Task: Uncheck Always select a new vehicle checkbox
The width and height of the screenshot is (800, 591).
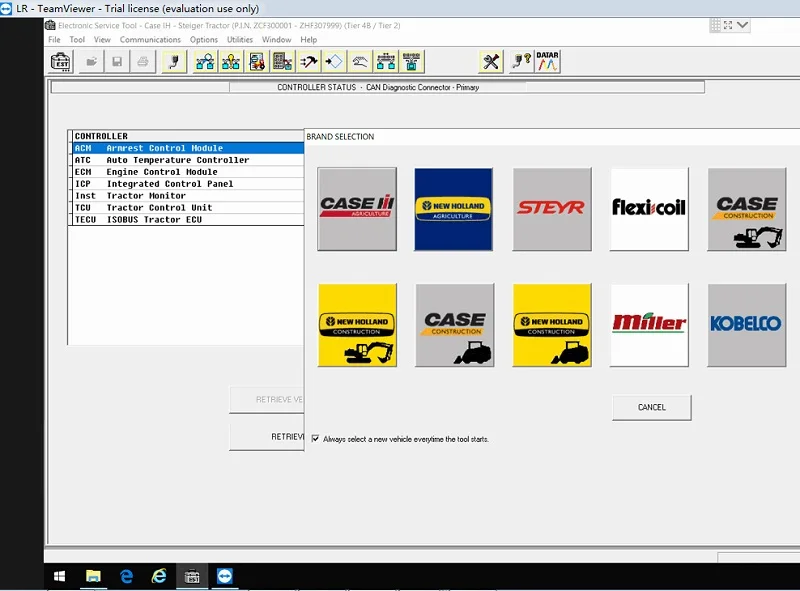Action: [x=315, y=438]
